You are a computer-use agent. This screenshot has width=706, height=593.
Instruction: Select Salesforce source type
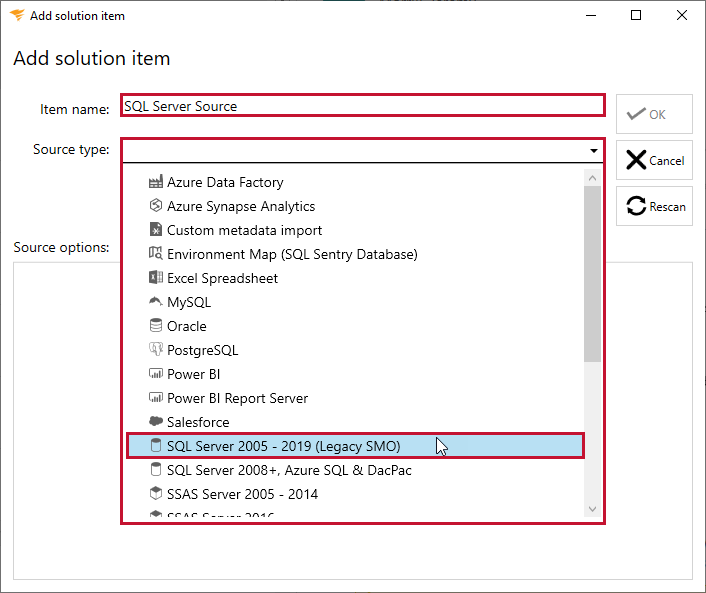[x=356, y=421]
